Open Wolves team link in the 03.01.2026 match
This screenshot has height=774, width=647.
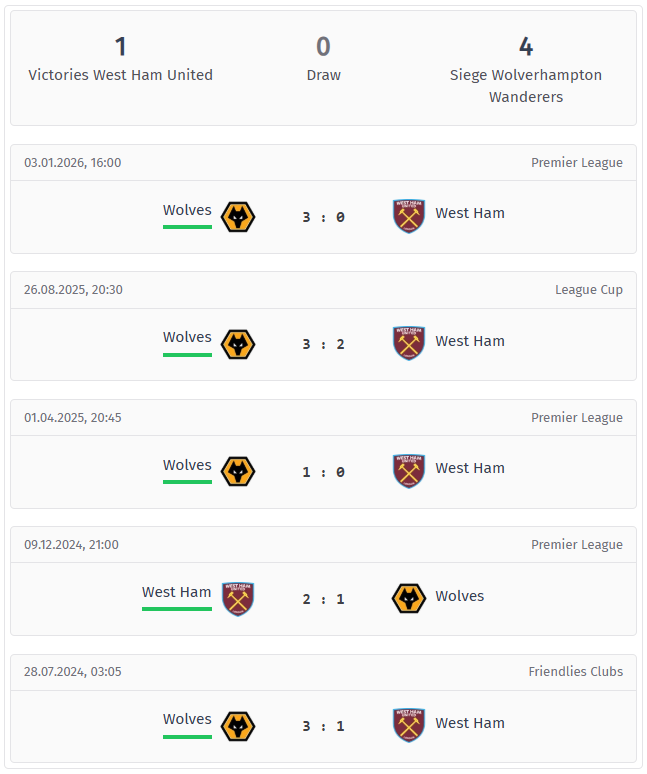pyautogui.click(x=187, y=210)
